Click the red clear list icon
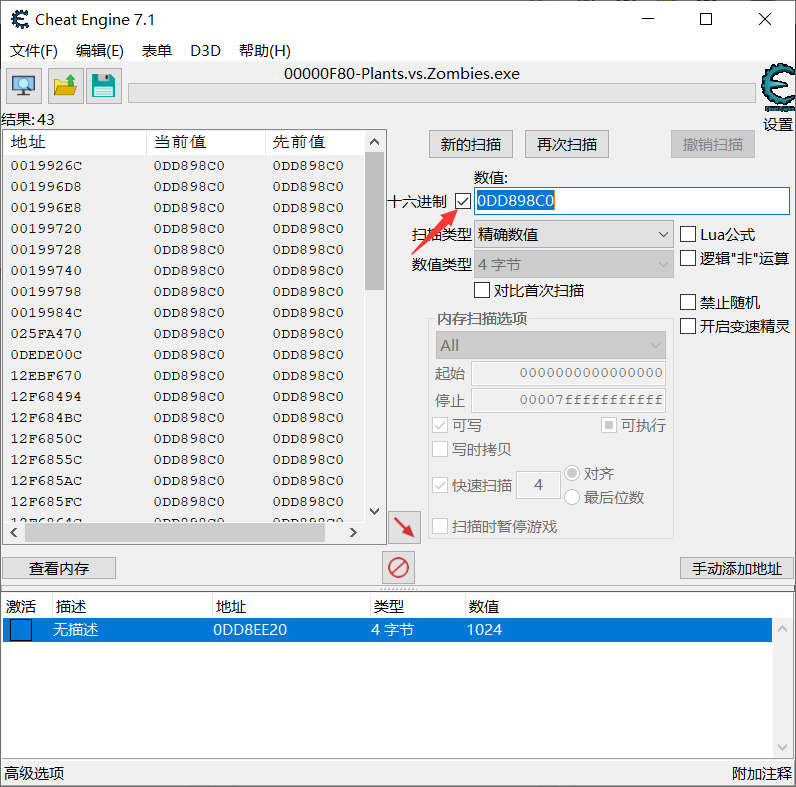 [399, 567]
